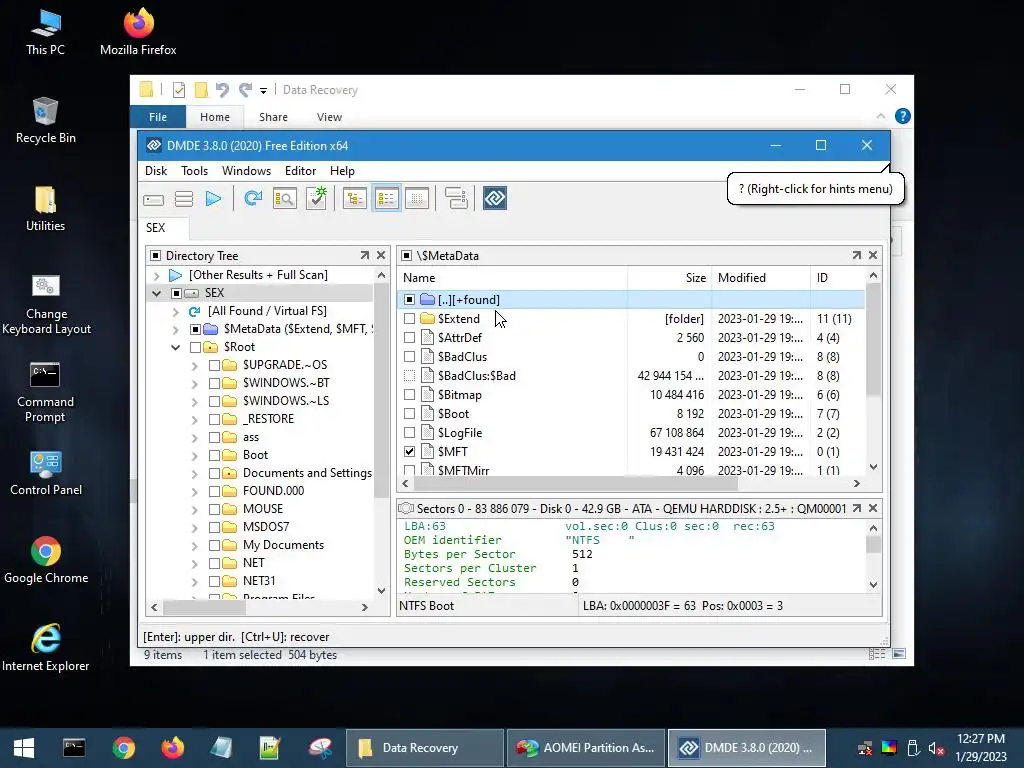1024x768 pixels.
Task: Expand the $MetaData tree node
Action: point(176,329)
